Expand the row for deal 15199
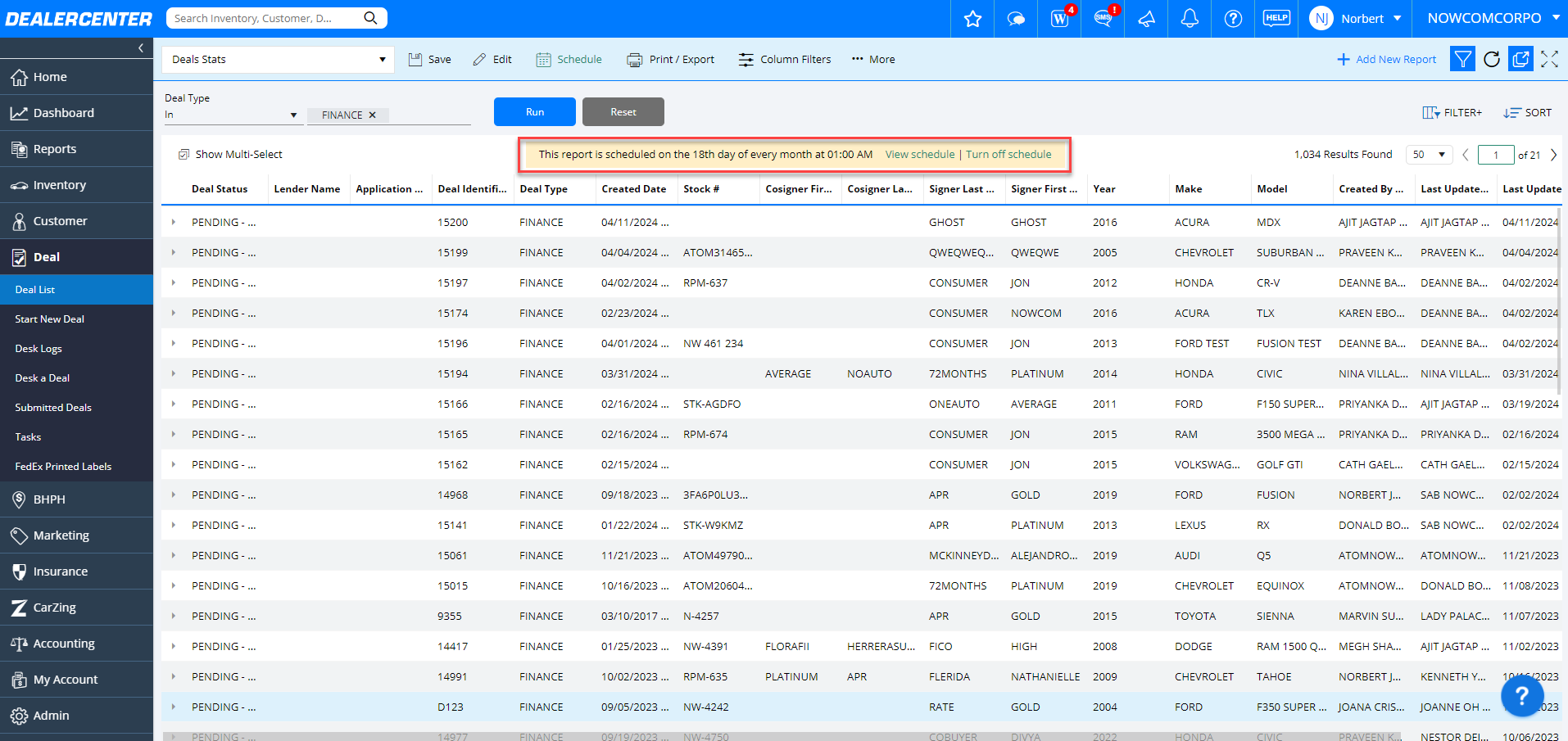This screenshot has width=1568, height=741. tap(173, 252)
